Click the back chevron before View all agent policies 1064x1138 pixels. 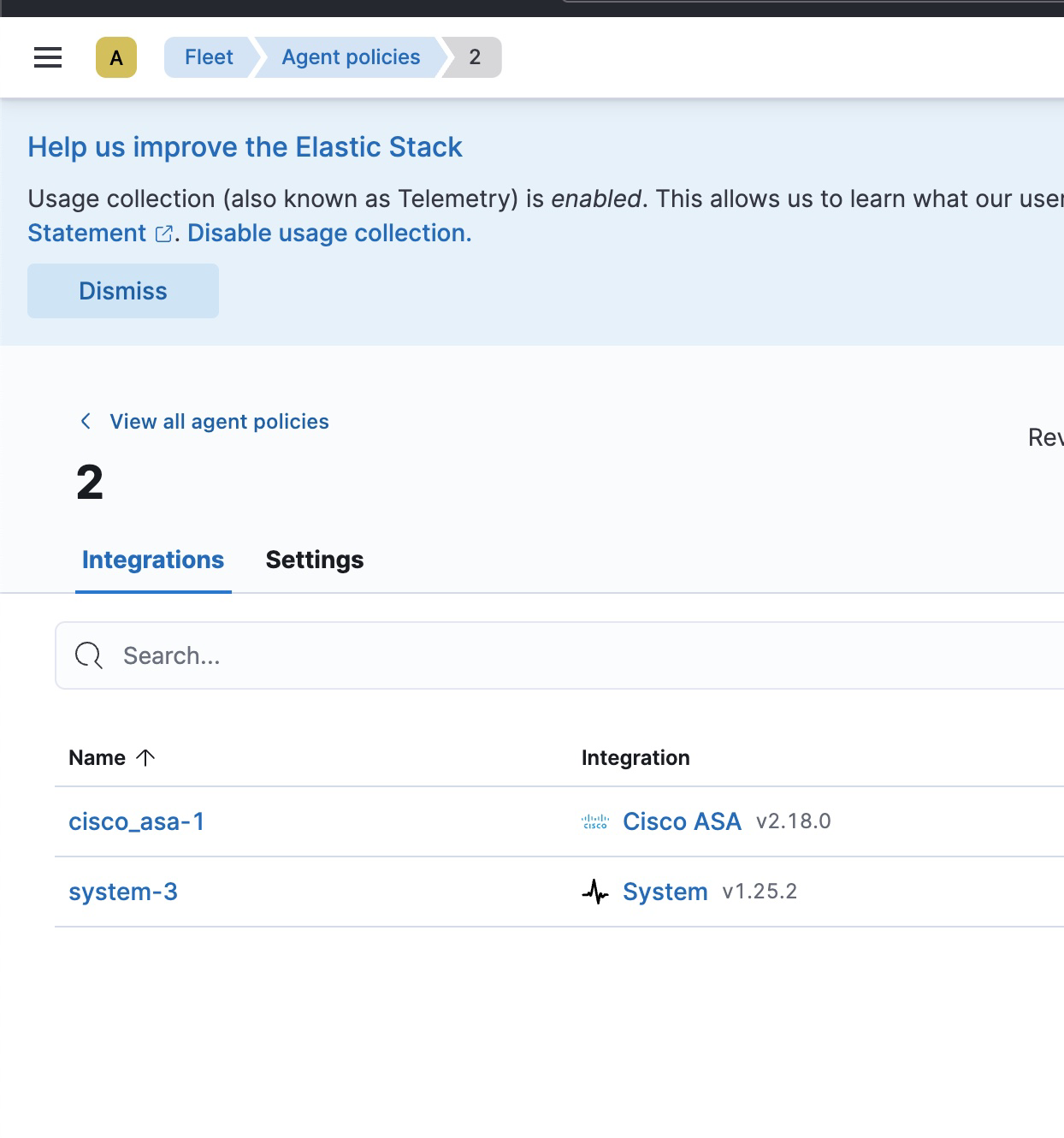point(86,421)
